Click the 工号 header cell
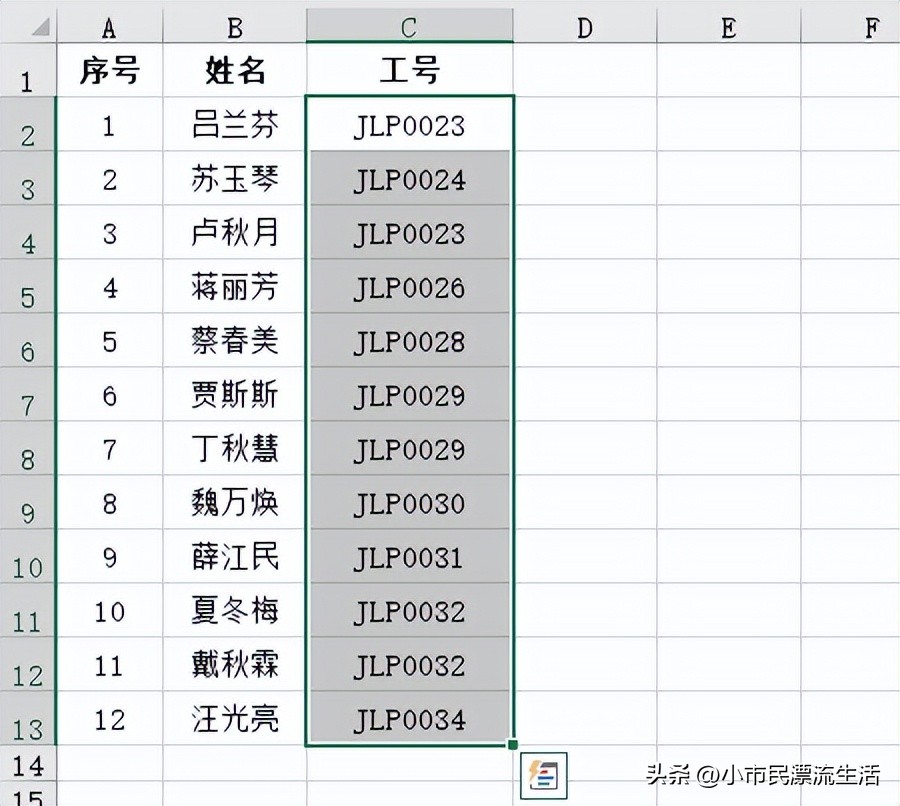The width and height of the screenshot is (900, 806). pos(409,70)
